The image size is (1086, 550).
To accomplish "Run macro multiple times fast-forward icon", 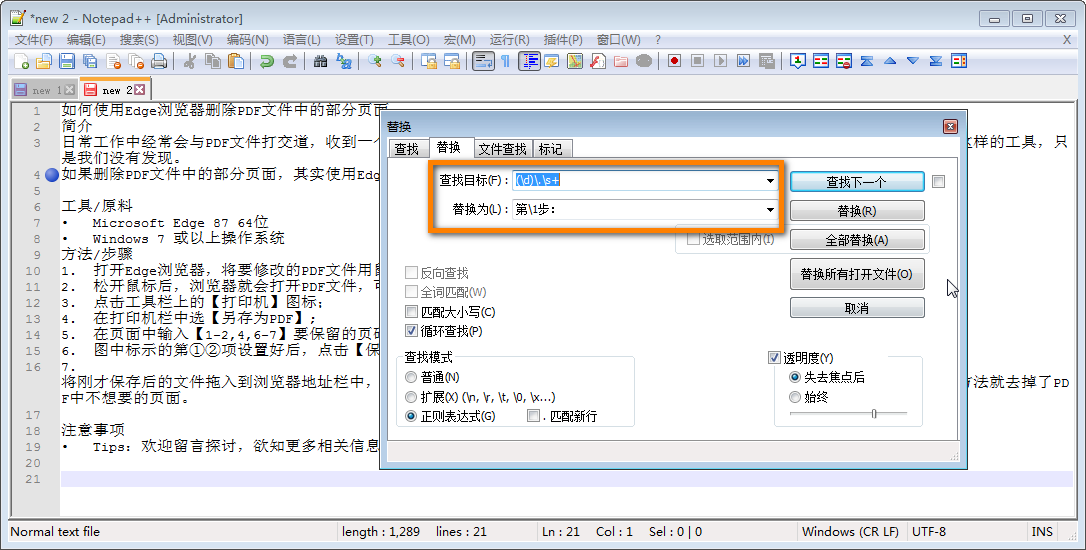I will point(743,61).
